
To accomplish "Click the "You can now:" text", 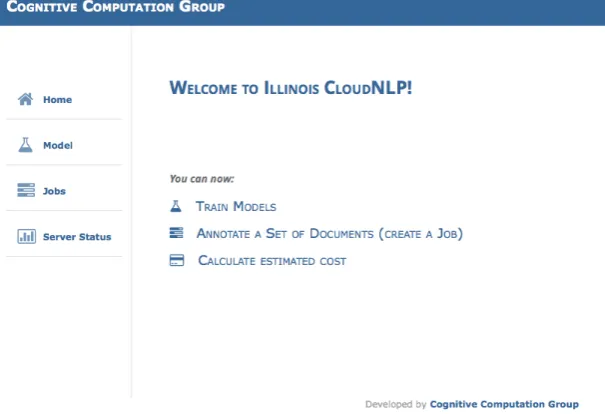I will [202, 179].
